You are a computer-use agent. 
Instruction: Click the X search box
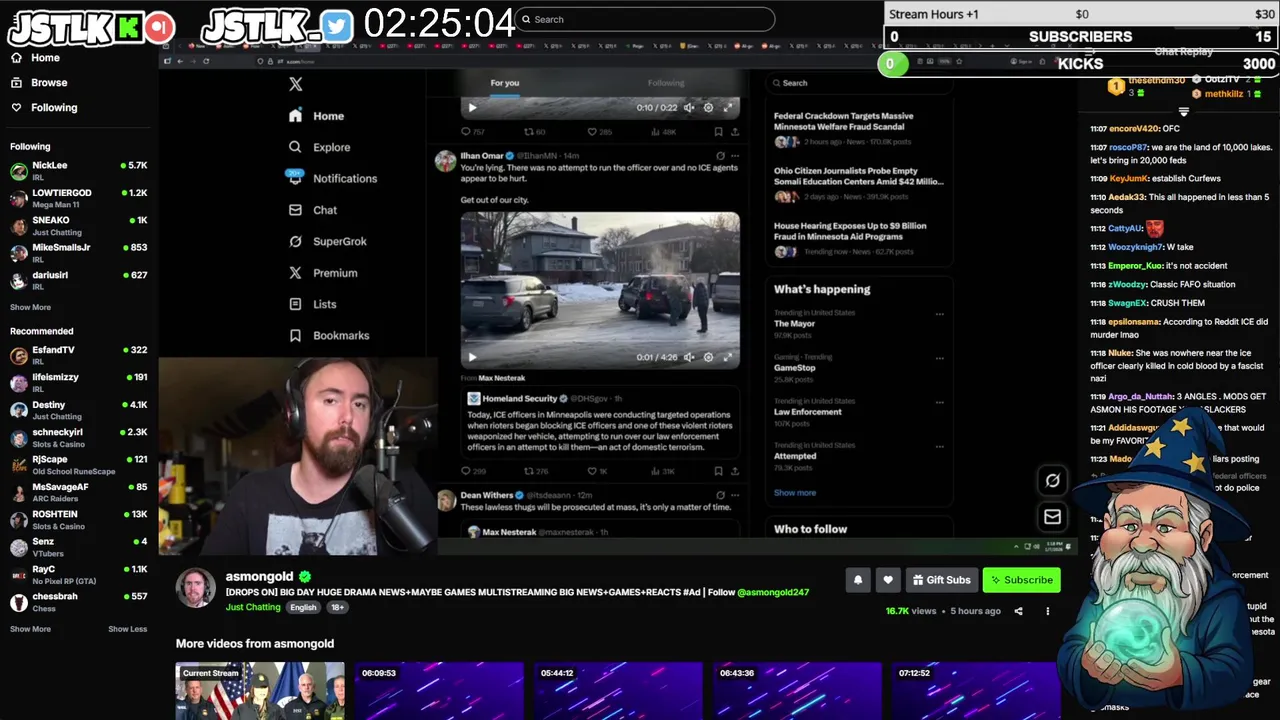pos(860,83)
